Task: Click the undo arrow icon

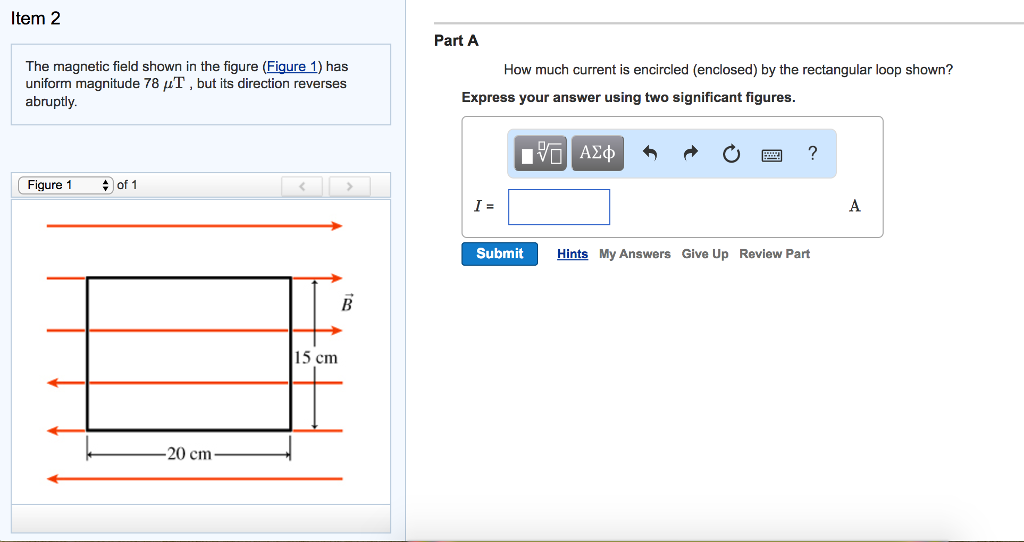Action: (649, 153)
